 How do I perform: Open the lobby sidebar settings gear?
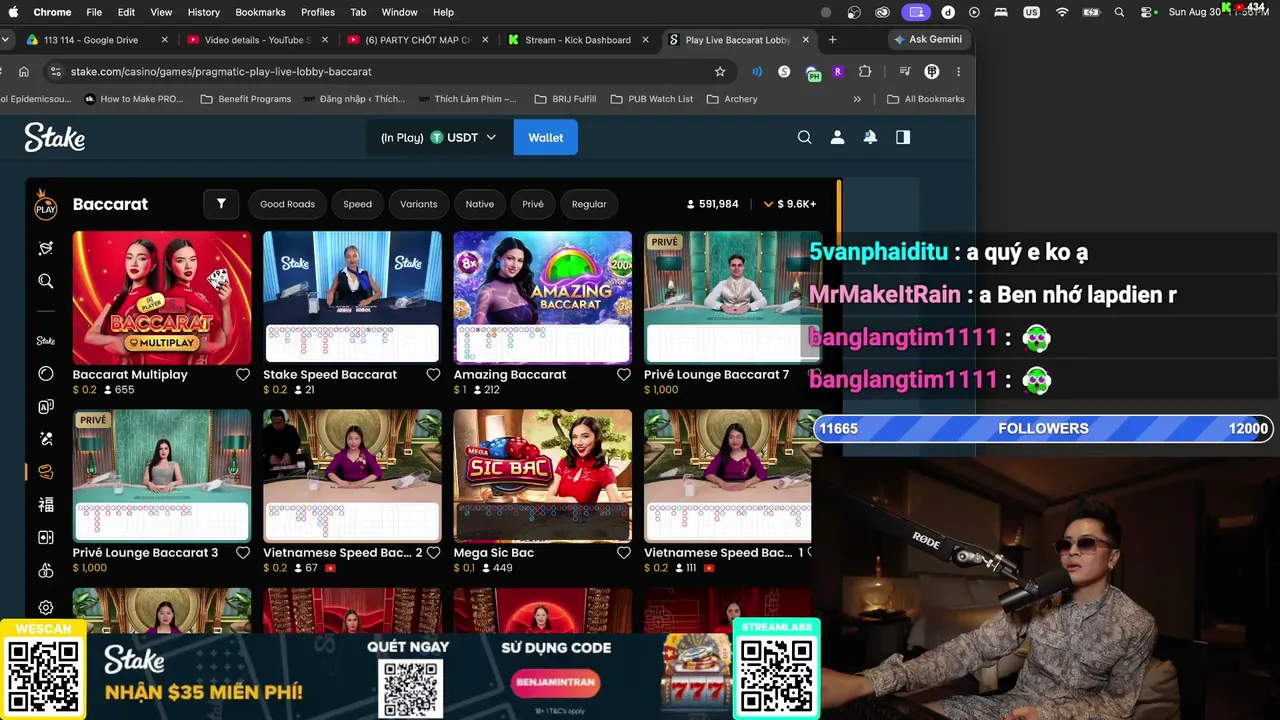click(x=46, y=607)
